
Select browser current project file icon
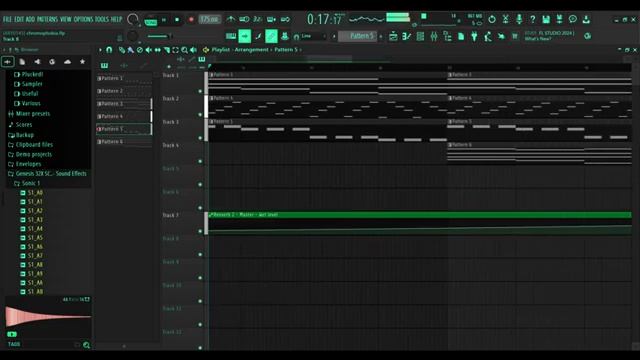(x=22, y=62)
